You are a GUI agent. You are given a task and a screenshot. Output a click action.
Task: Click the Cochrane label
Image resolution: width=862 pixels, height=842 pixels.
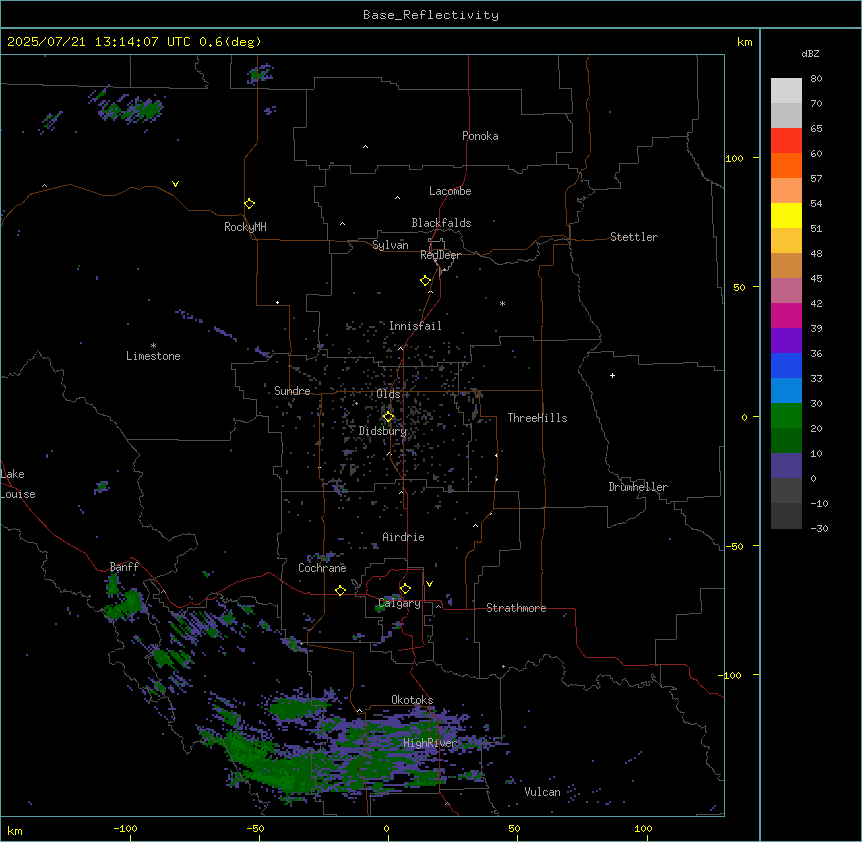point(322,568)
